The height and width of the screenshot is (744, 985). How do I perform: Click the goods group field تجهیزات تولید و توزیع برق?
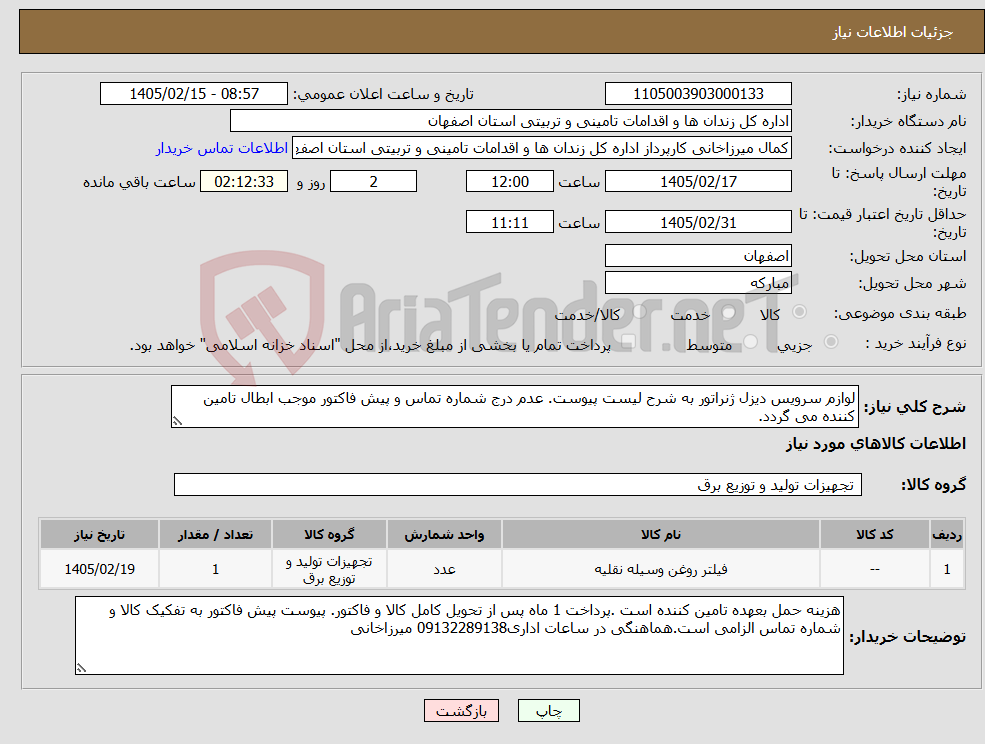518,484
